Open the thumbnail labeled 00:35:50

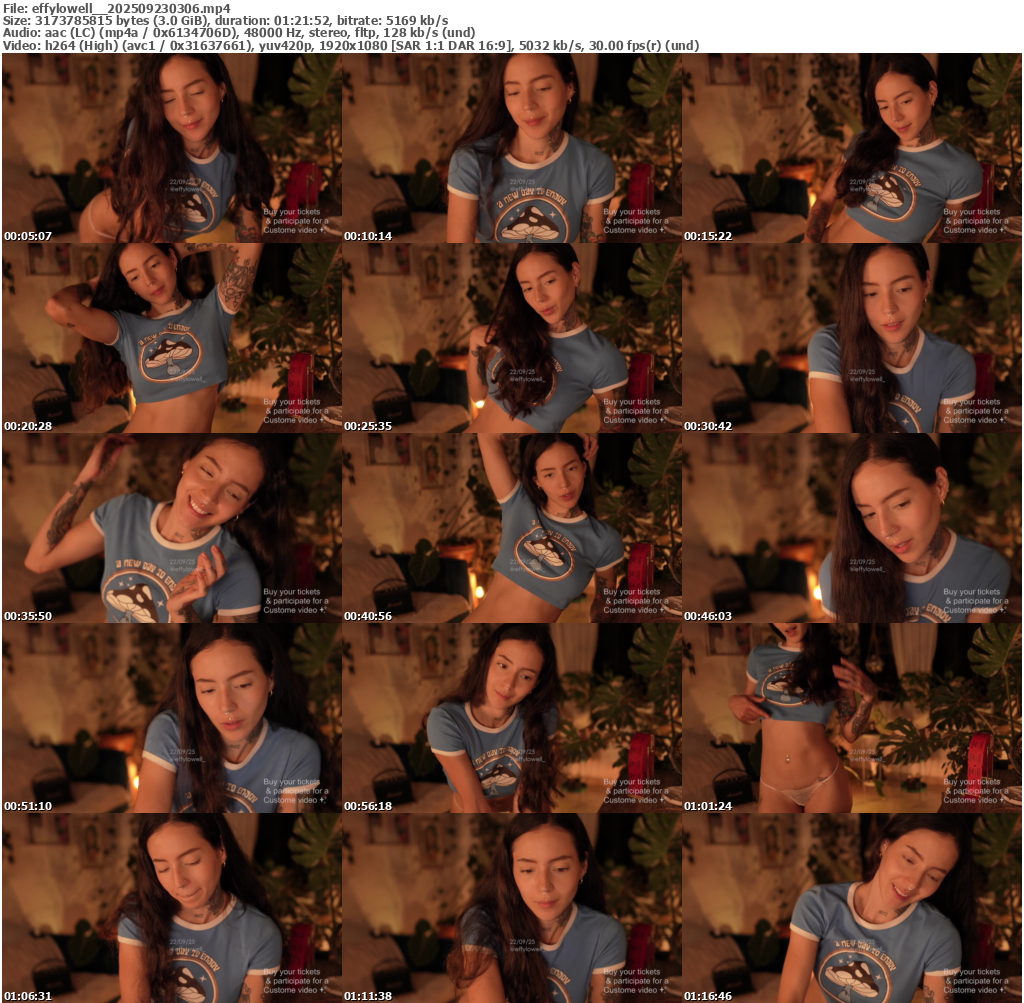(x=171, y=528)
